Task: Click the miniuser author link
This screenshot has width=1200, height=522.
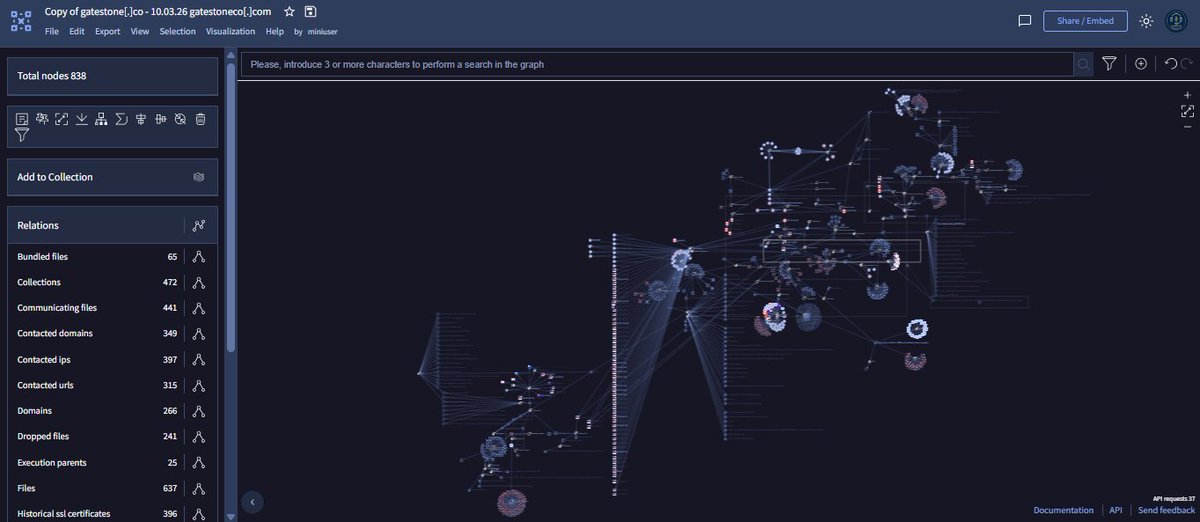Action: (x=325, y=32)
